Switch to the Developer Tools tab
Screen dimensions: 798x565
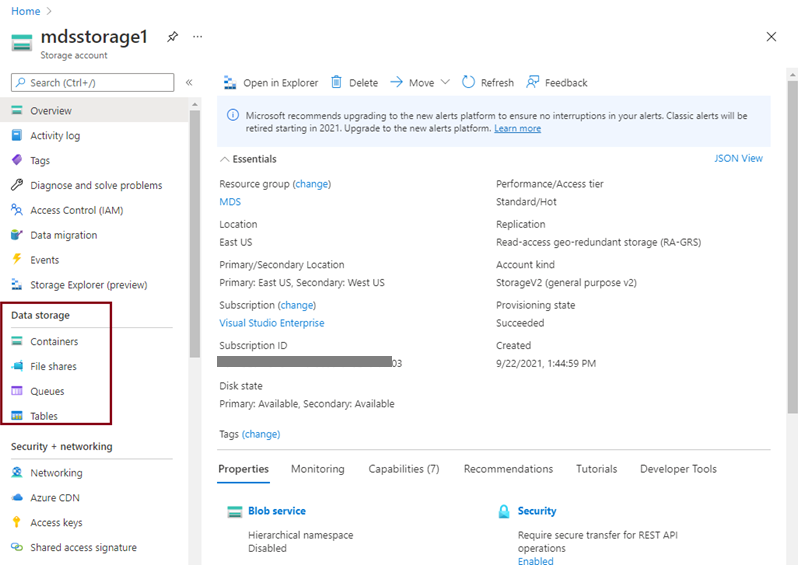[678, 469]
